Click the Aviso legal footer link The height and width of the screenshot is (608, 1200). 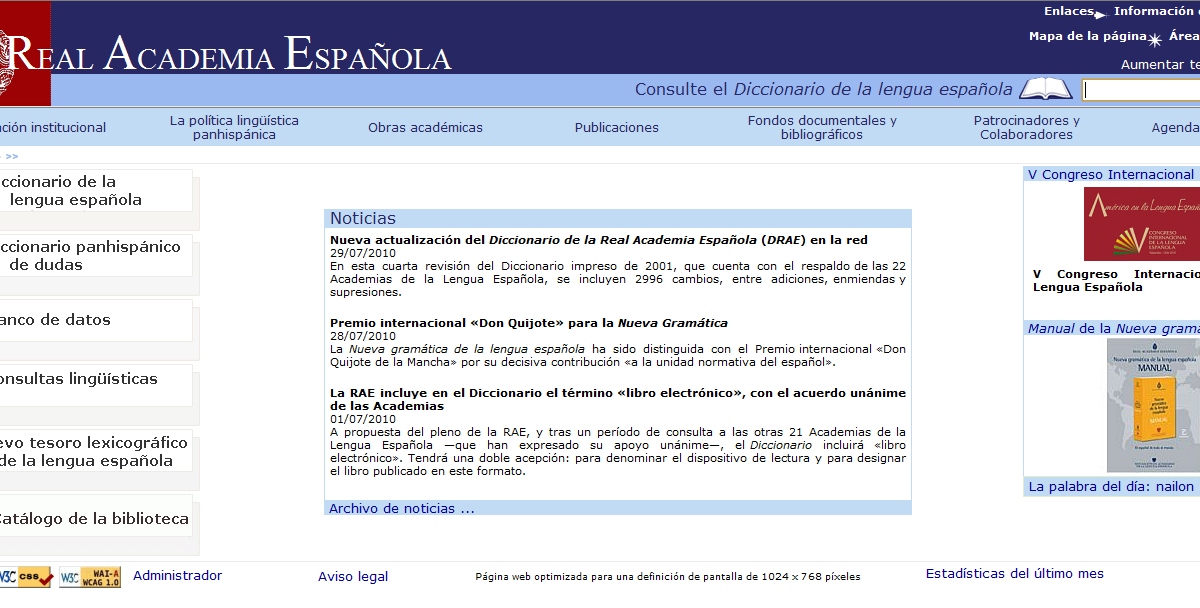353,576
